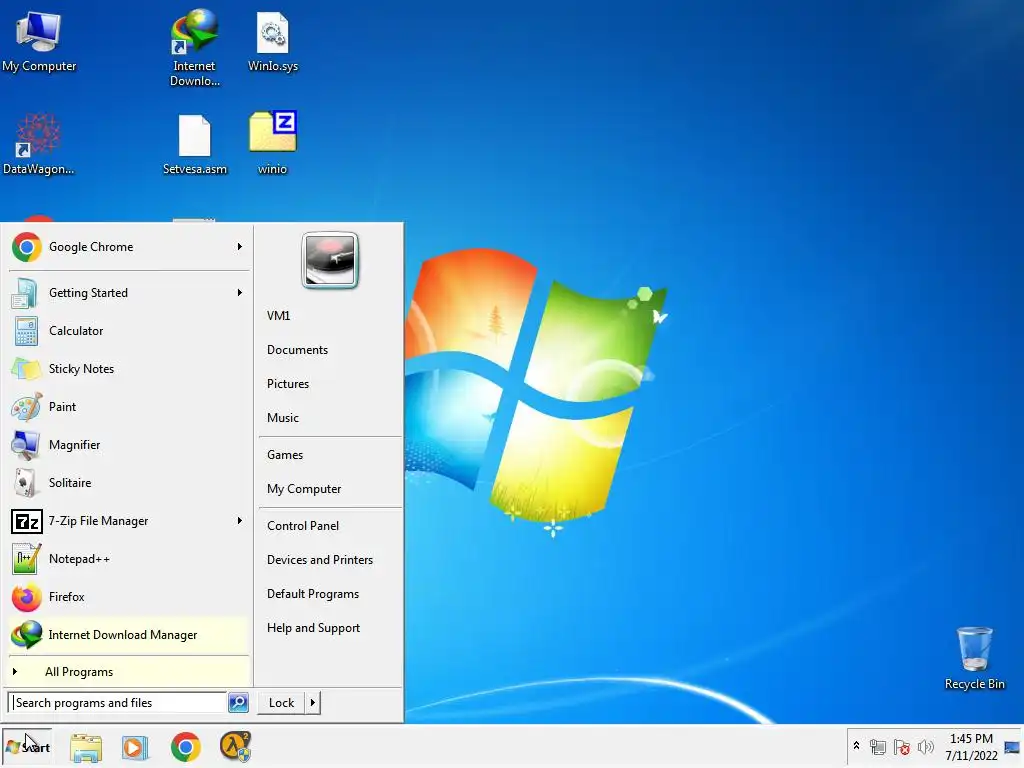Click the volume speaker tray icon
The width and height of the screenshot is (1024, 768).
coord(925,746)
